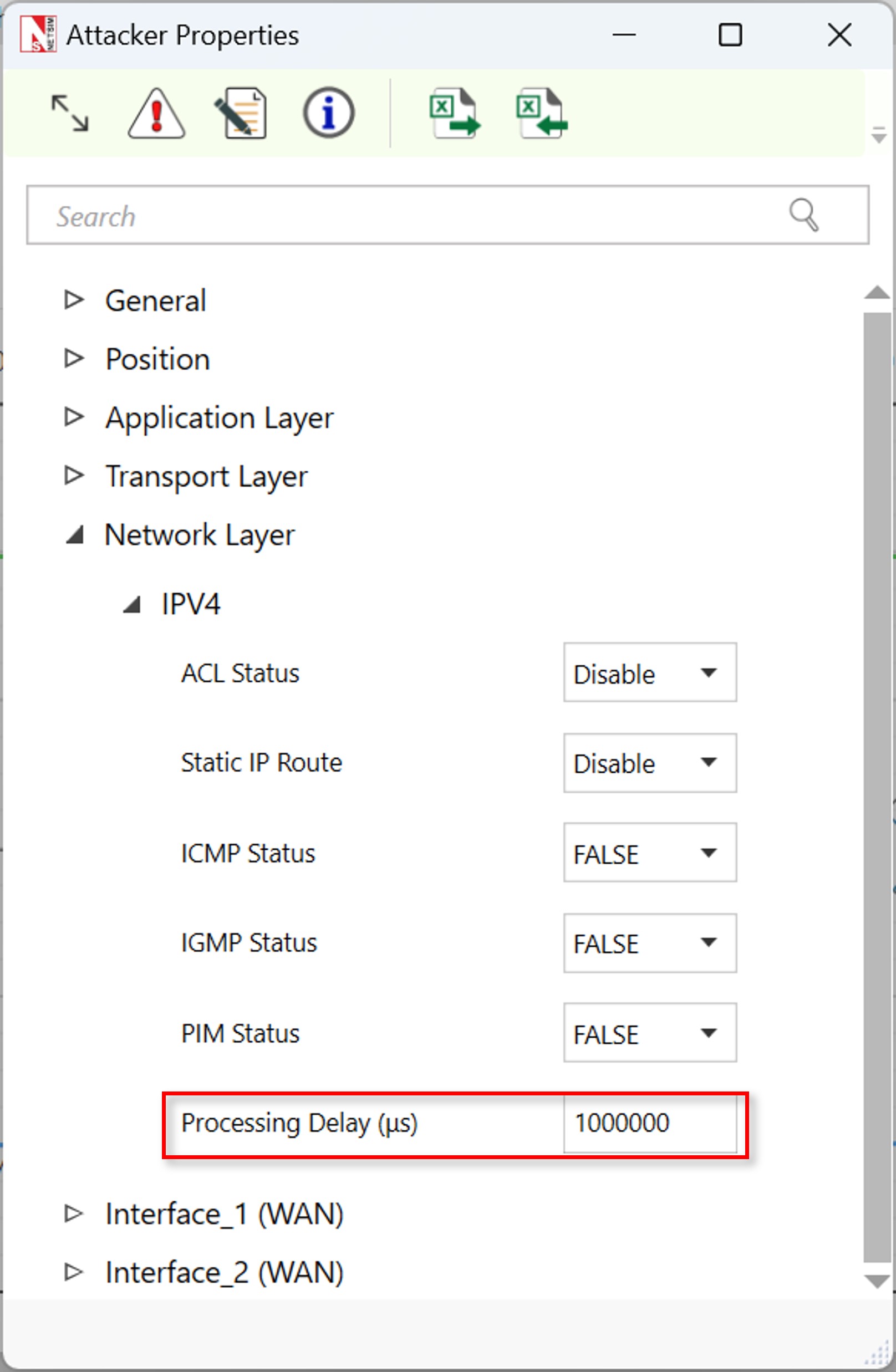
Task: Expand the Interface_1 (WAN) section
Action: coord(74,1213)
